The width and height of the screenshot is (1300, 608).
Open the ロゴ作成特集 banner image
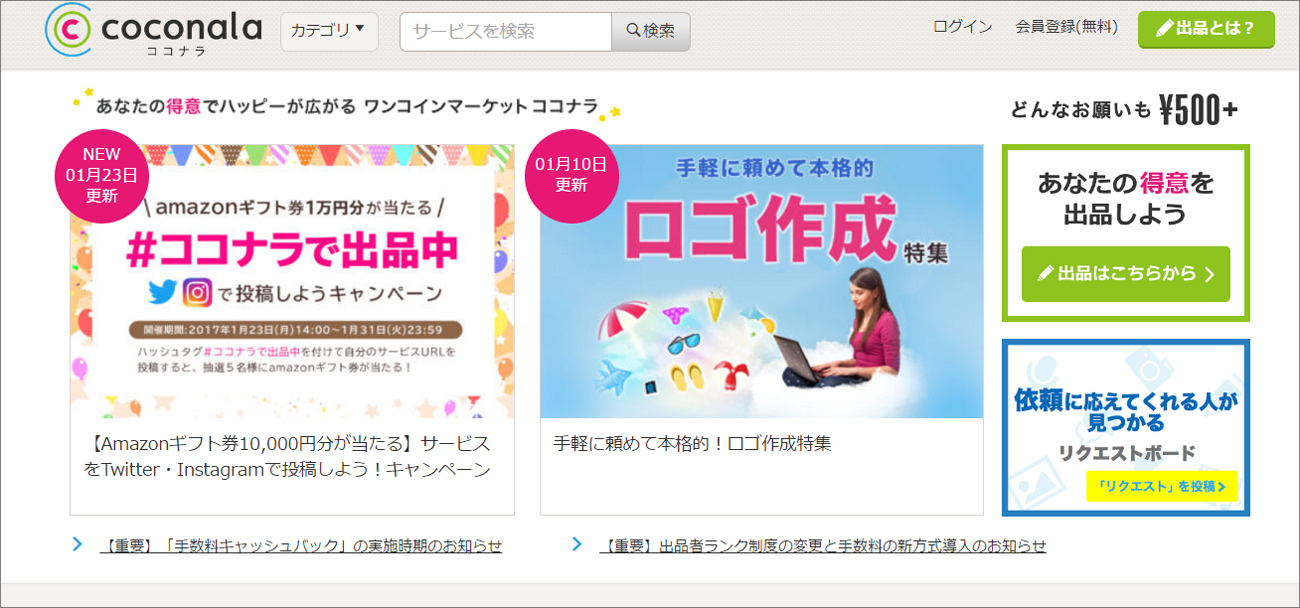coord(761,281)
